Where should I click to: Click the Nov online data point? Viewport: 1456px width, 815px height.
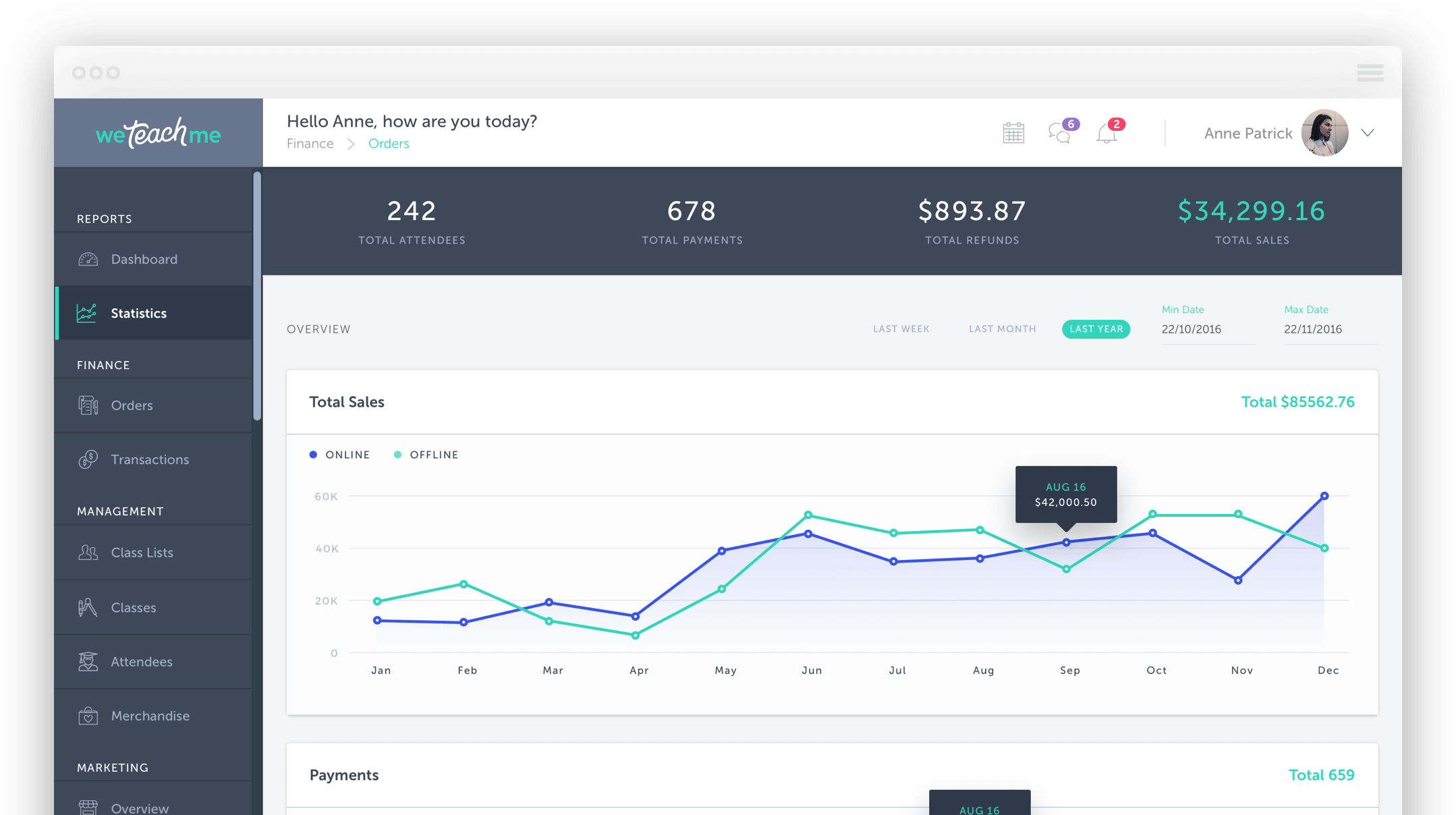[x=1238, y=580]
